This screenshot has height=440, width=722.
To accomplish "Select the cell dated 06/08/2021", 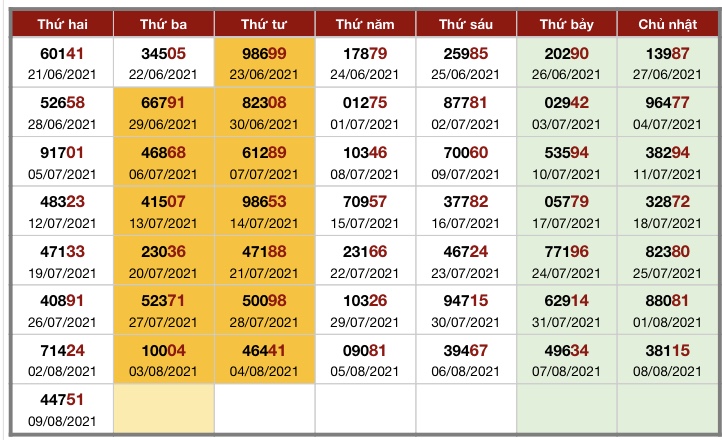I will 466,359.
